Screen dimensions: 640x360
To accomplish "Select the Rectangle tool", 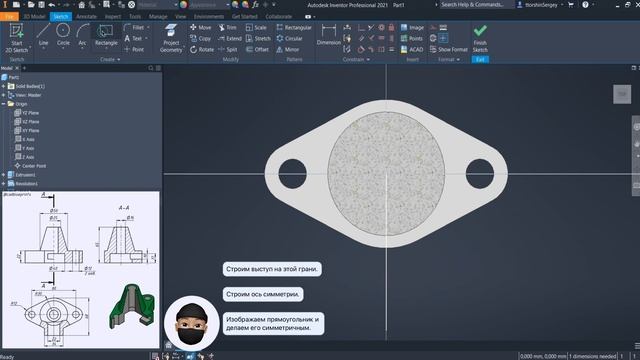I will (106, 35).
